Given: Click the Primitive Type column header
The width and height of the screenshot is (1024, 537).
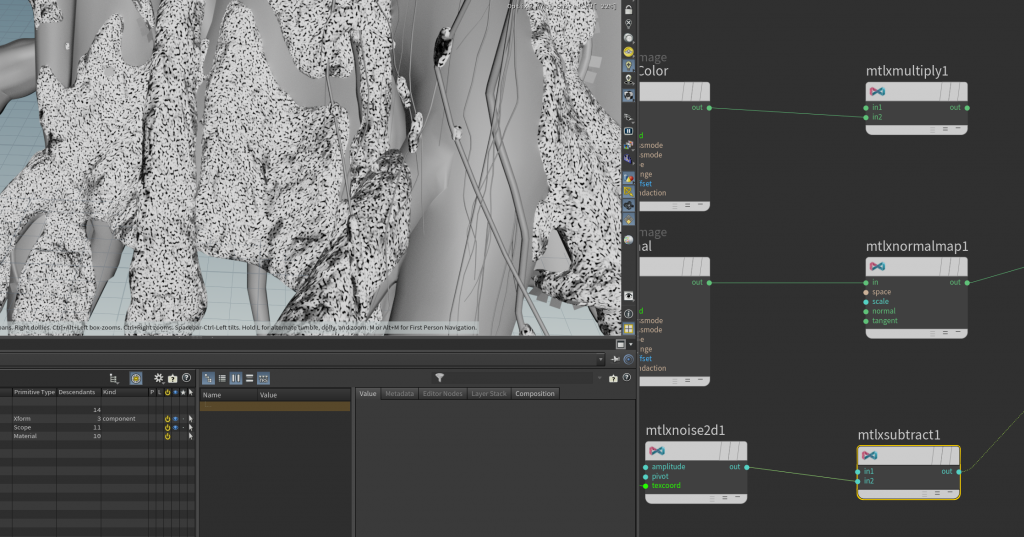Looking at the screenshot, I should click(34, 392).
